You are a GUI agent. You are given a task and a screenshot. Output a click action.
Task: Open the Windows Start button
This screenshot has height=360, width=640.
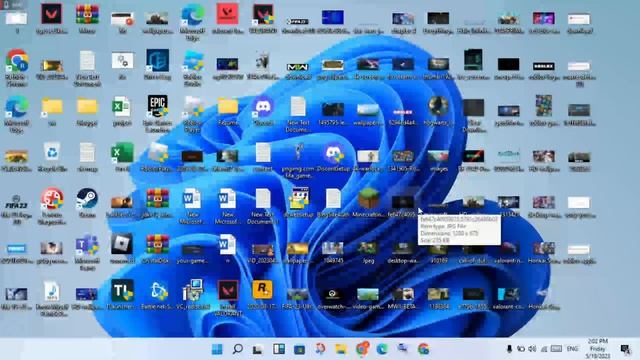point(217,349)
